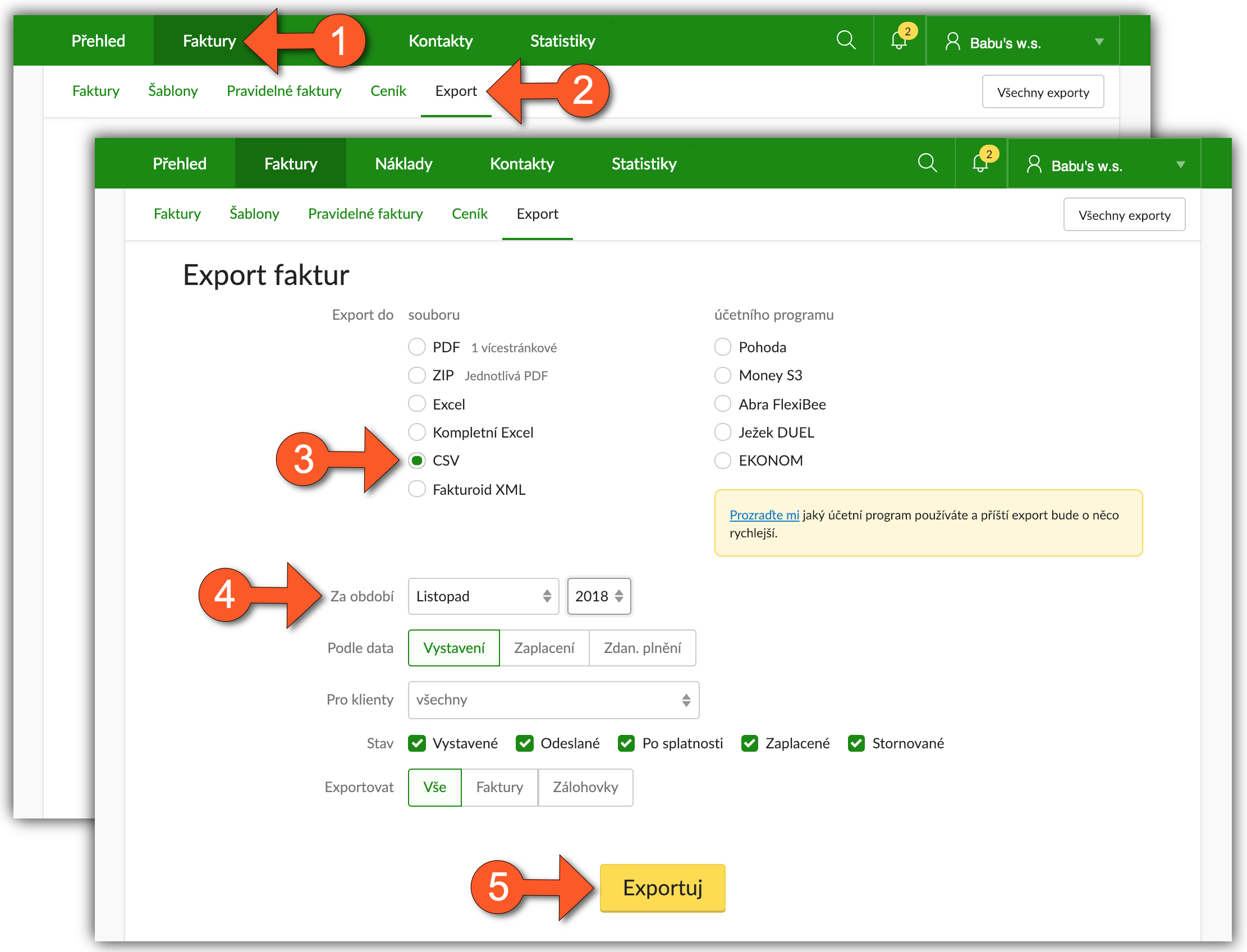Click the Všechny exporty button in front window
Viewport: 1247px width, 952px height.
click(x=1124, y=215)
